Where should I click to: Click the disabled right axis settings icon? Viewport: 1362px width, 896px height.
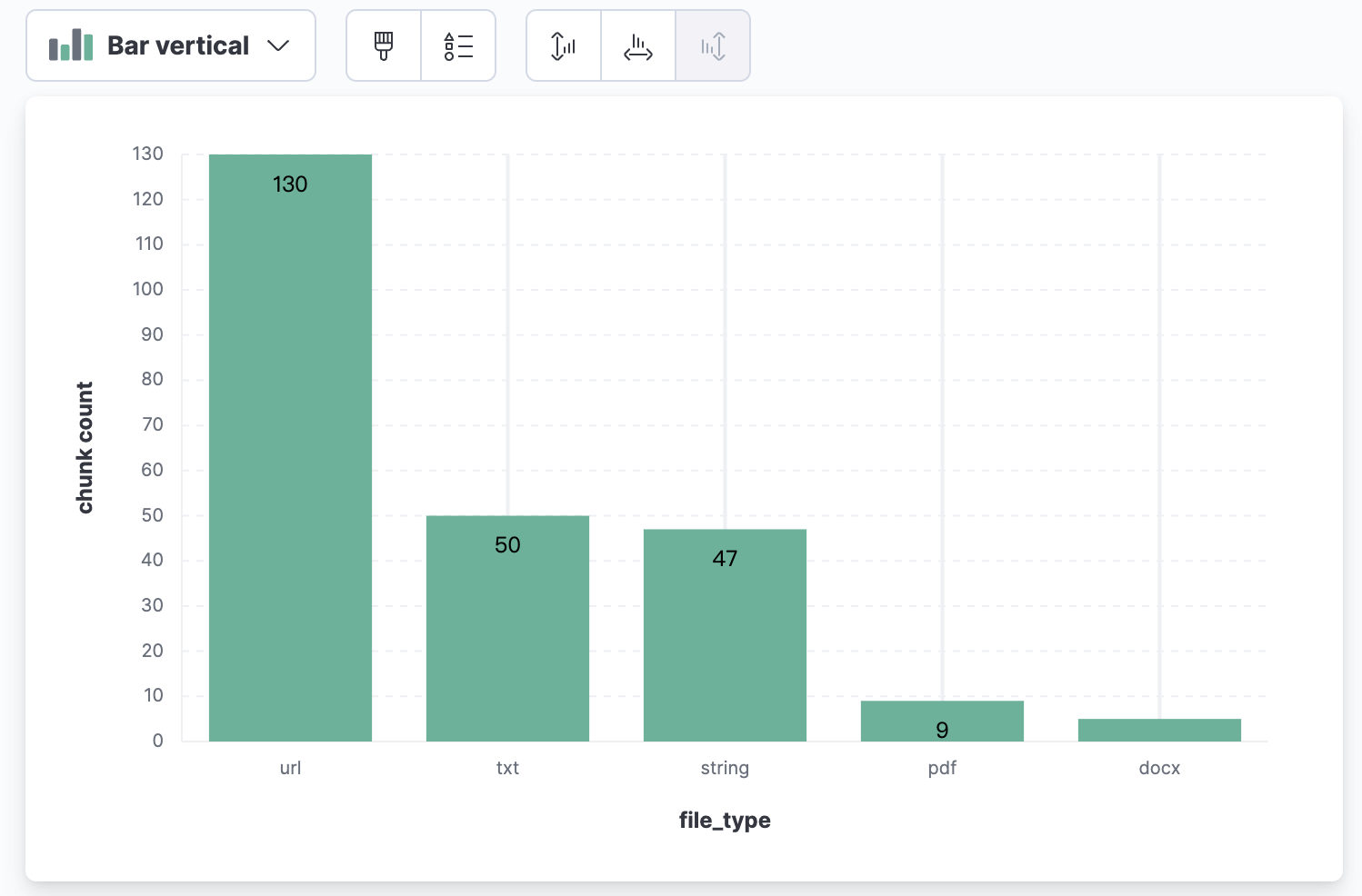tap(713, 45)
